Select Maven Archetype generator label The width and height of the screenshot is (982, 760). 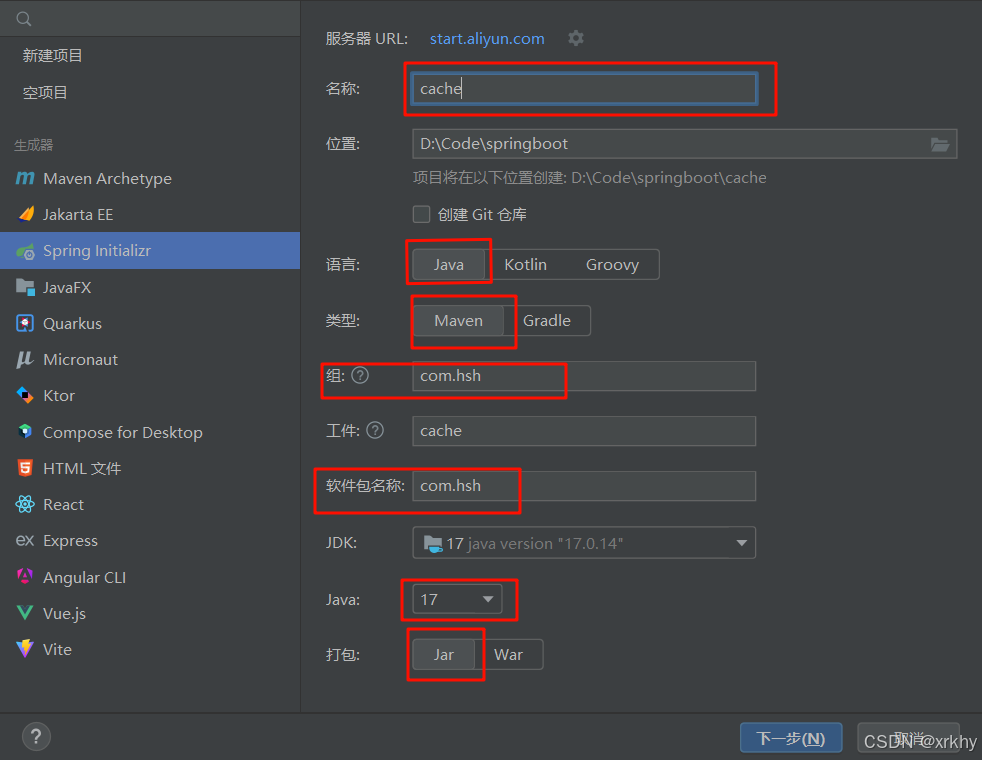(107, 179)
